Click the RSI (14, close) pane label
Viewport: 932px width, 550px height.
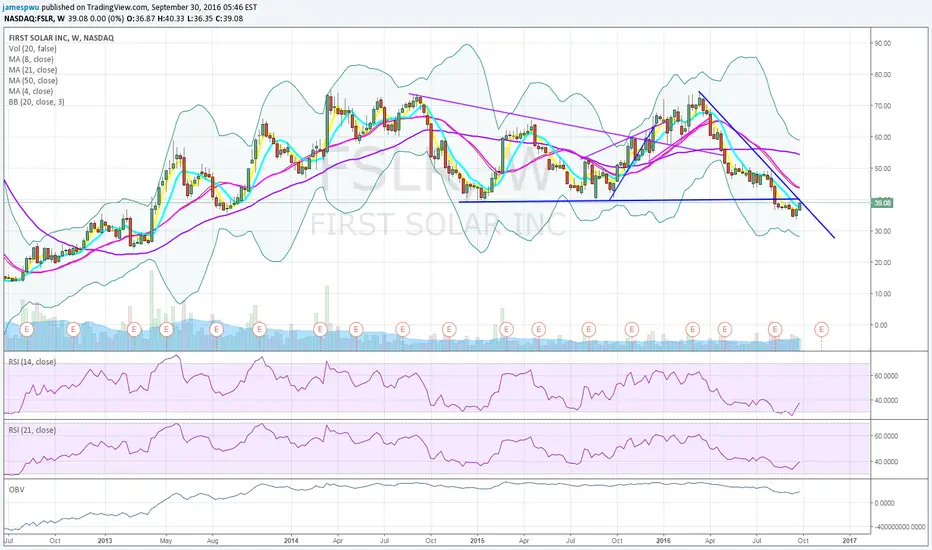pos(32,362)
